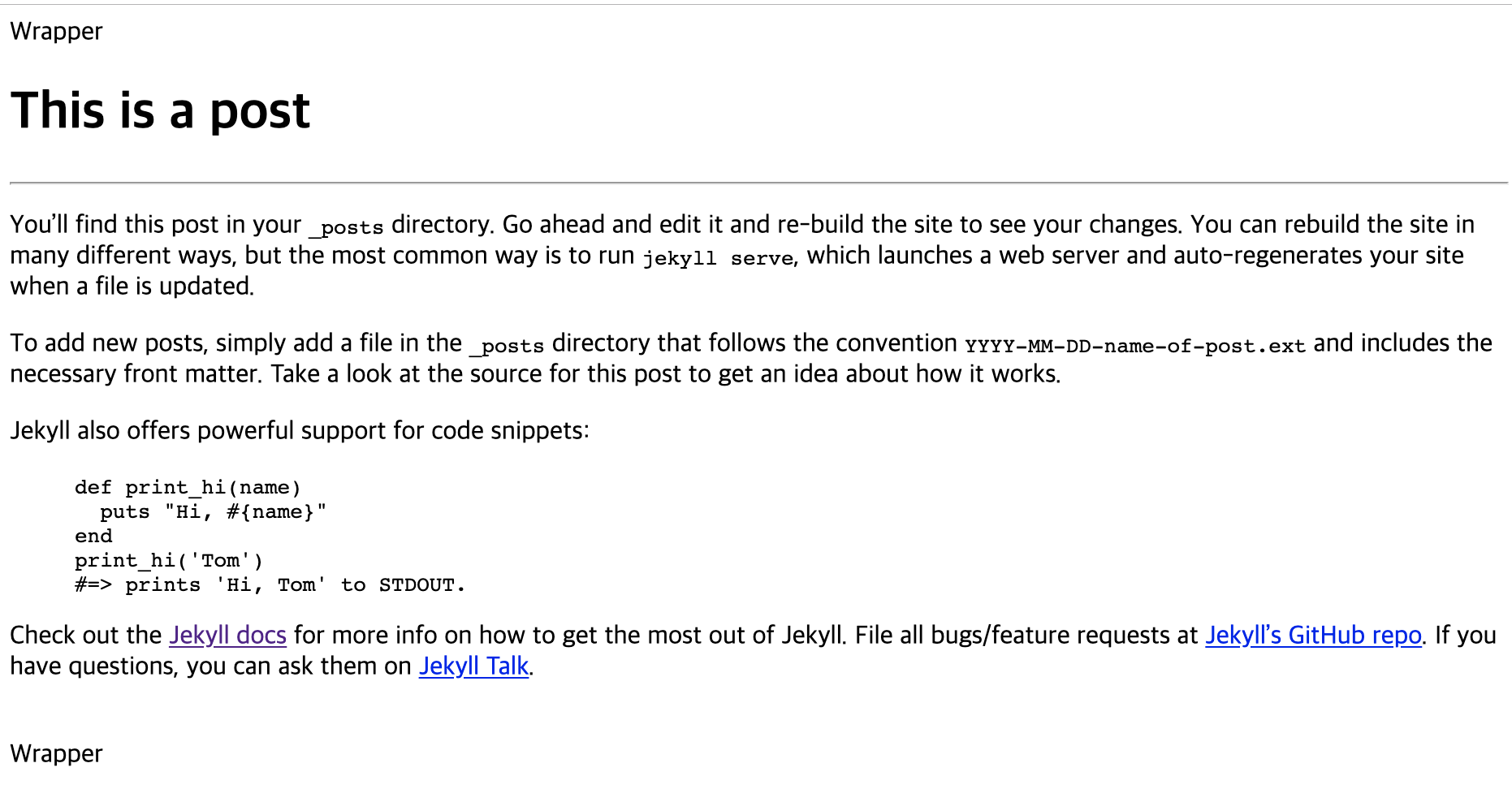Open the Jekyll's GitHub repo link

(1313, 635)
